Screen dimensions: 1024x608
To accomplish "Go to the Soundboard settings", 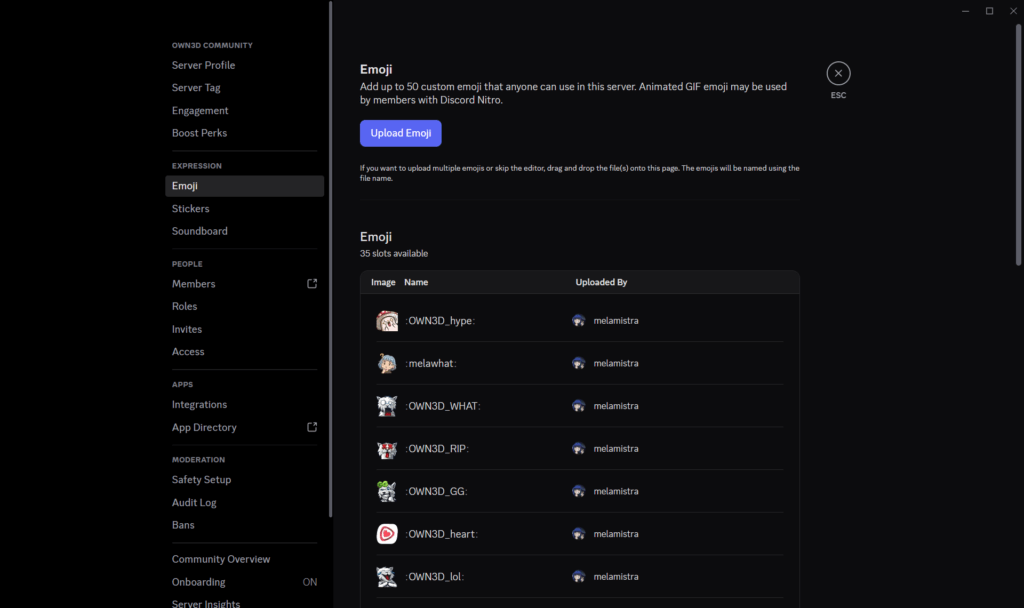I will click(x=199, y=231).
